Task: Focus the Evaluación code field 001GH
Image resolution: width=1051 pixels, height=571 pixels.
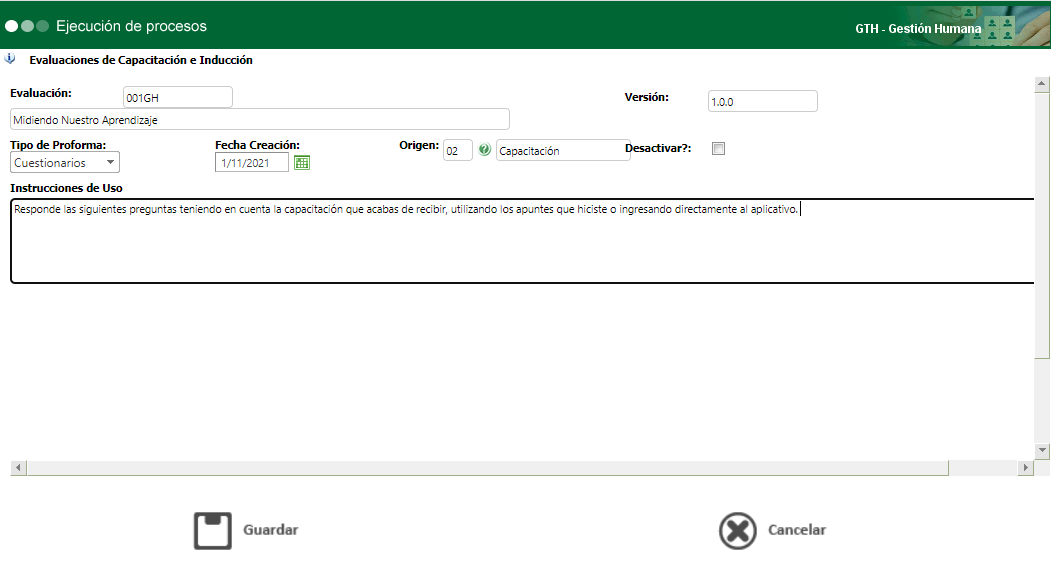Action: coord(178,97)
